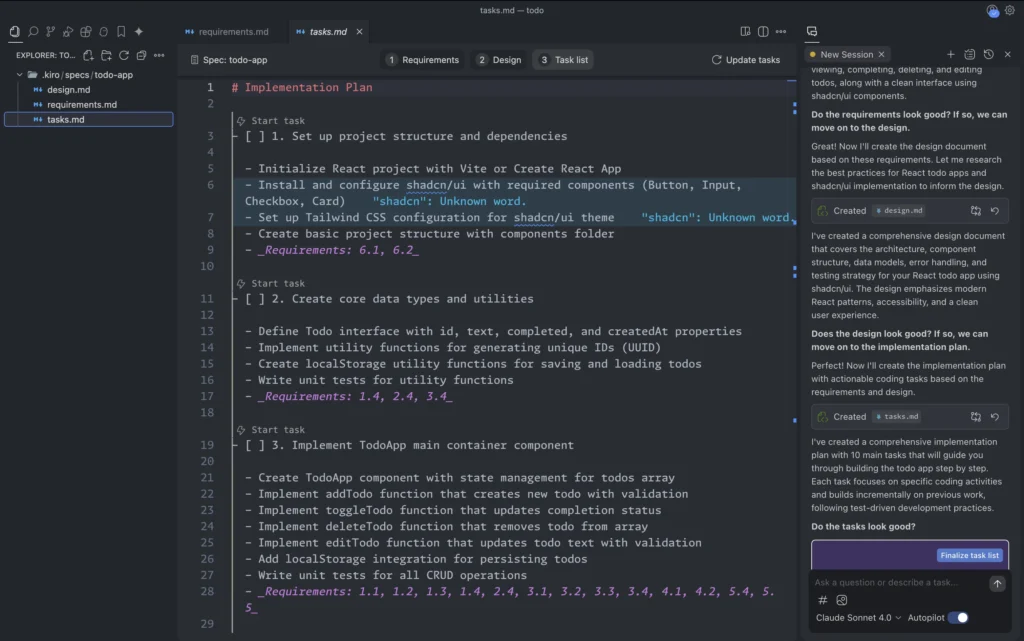The image size is (1024, 641).
Task: Start a new chat session with plus icon
Action: pyautogui.click(x=950, y=54)
